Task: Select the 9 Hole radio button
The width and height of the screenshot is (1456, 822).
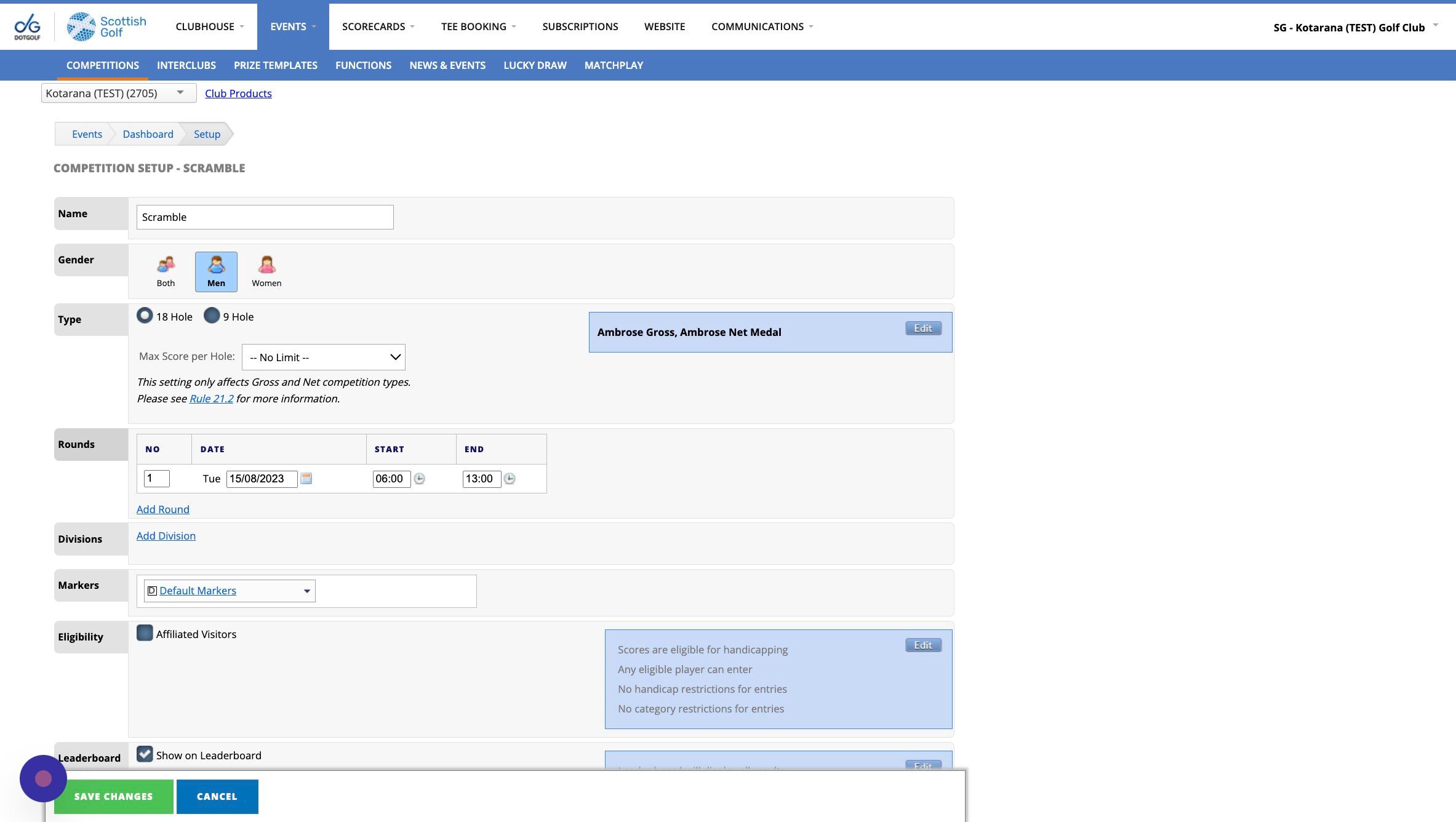Action: tap(212, 316)
